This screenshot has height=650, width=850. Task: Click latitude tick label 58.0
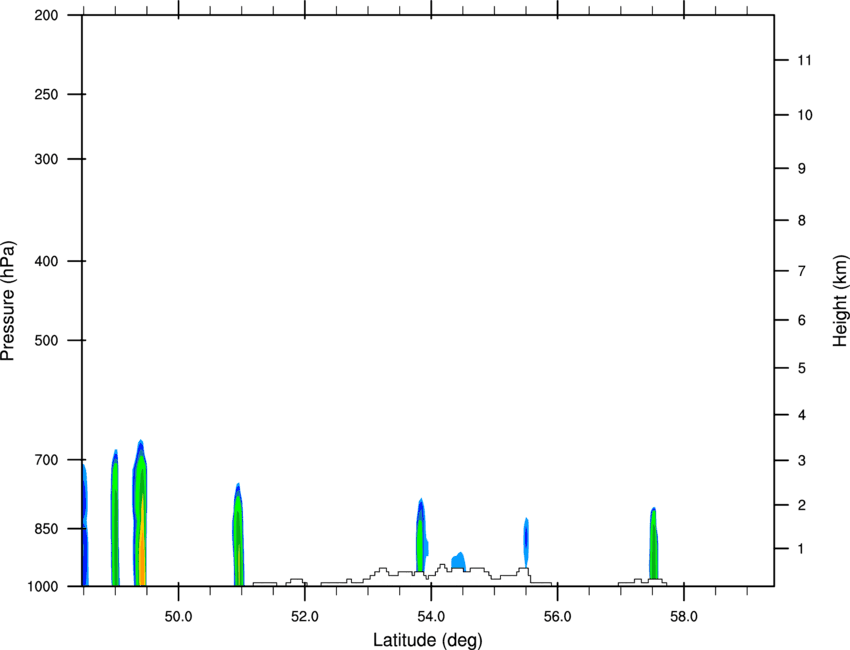tap(684, 617)
